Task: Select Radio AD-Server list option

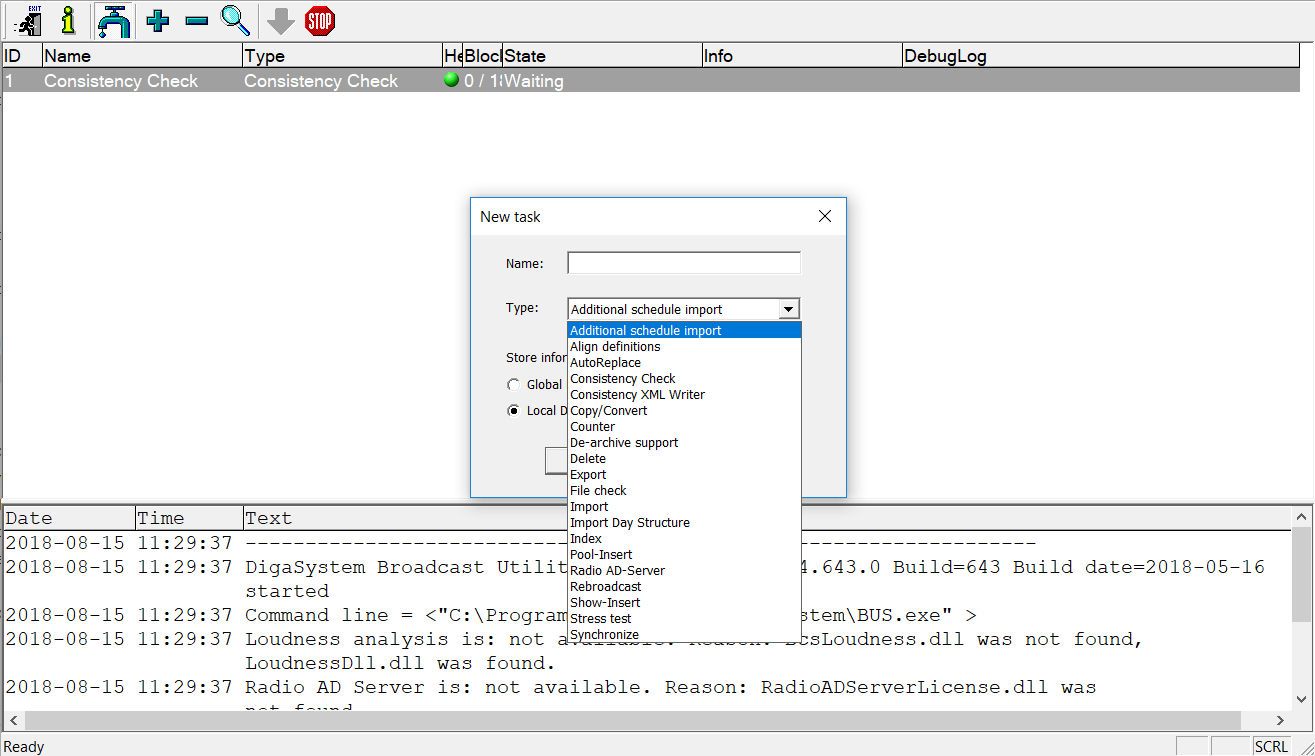Action: point(617,571)
